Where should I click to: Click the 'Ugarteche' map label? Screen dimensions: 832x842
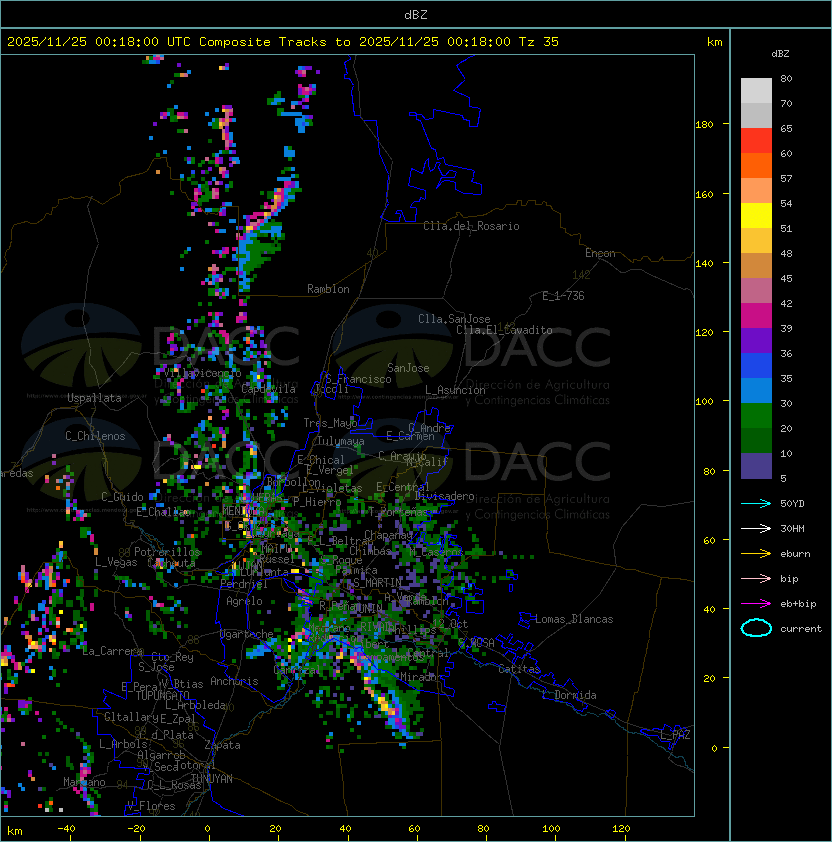tap(247, 634)
